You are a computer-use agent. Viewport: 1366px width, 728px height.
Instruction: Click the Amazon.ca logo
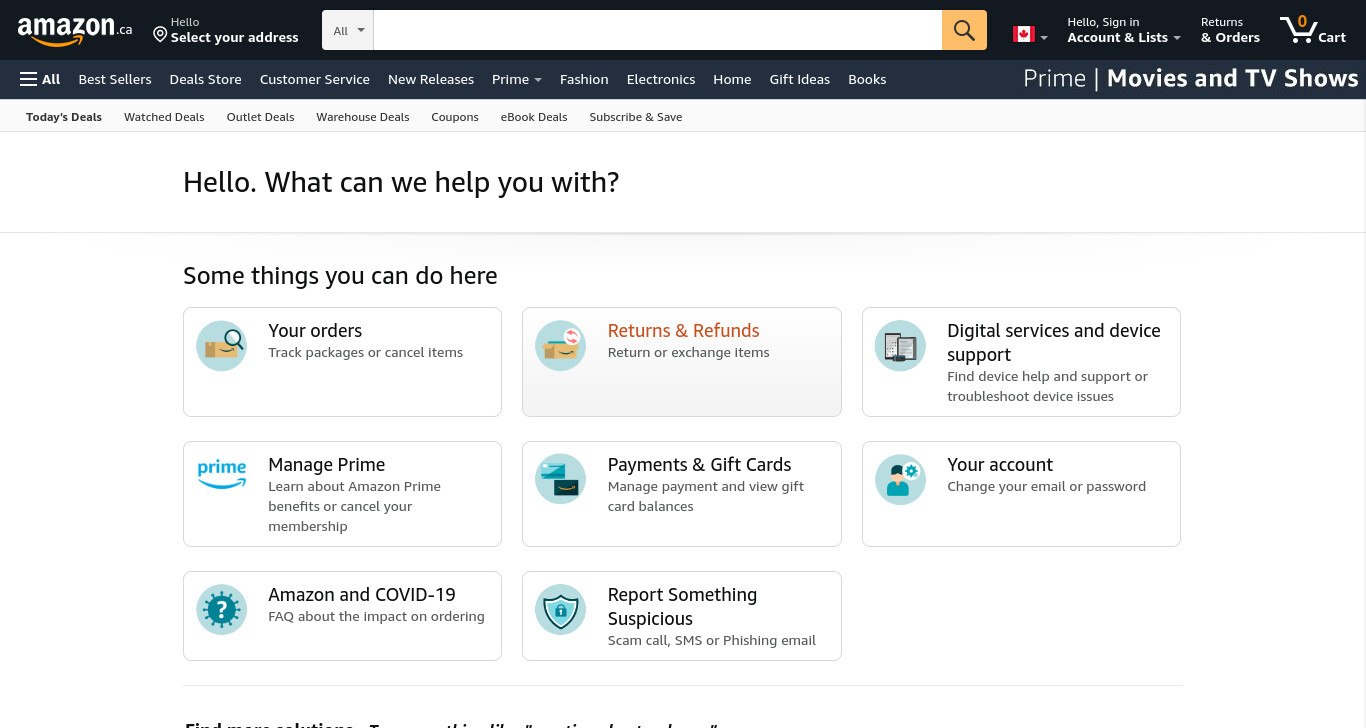[75, 30]
